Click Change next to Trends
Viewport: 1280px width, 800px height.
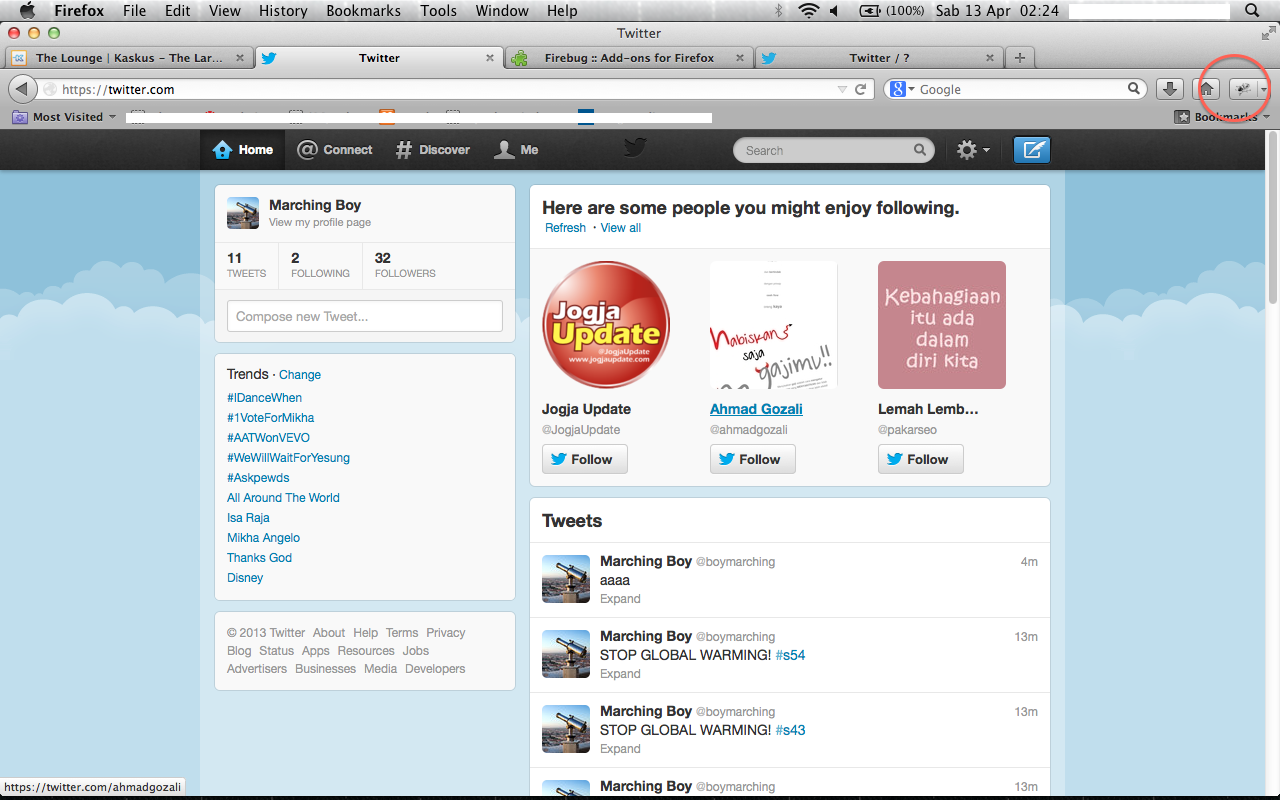pyautogui.click(x=300, y=375)
